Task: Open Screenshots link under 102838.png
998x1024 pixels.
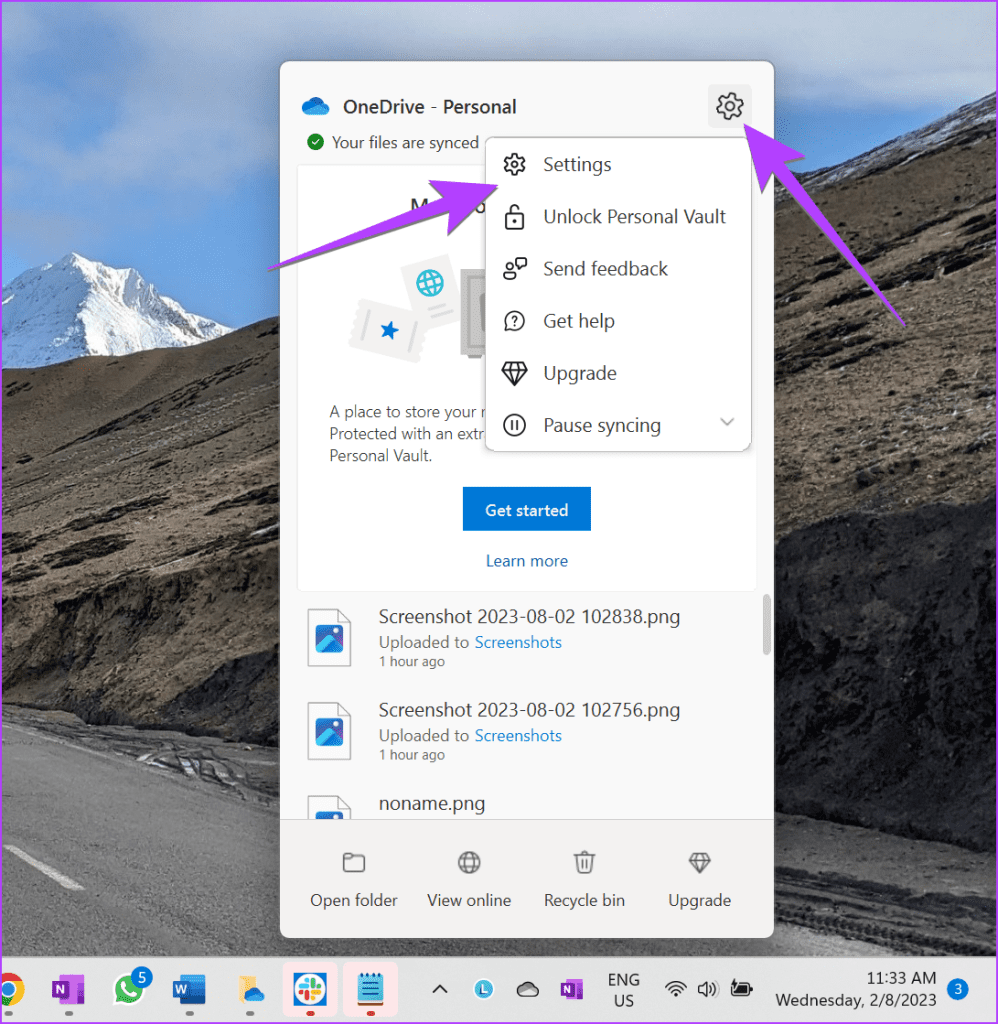Action: [517, 643]
